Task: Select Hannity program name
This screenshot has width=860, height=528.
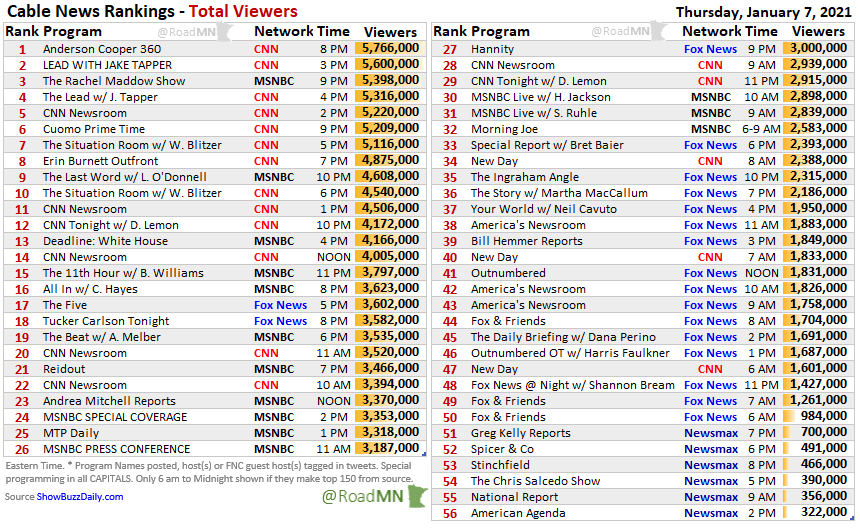Action: coord(493,49)
